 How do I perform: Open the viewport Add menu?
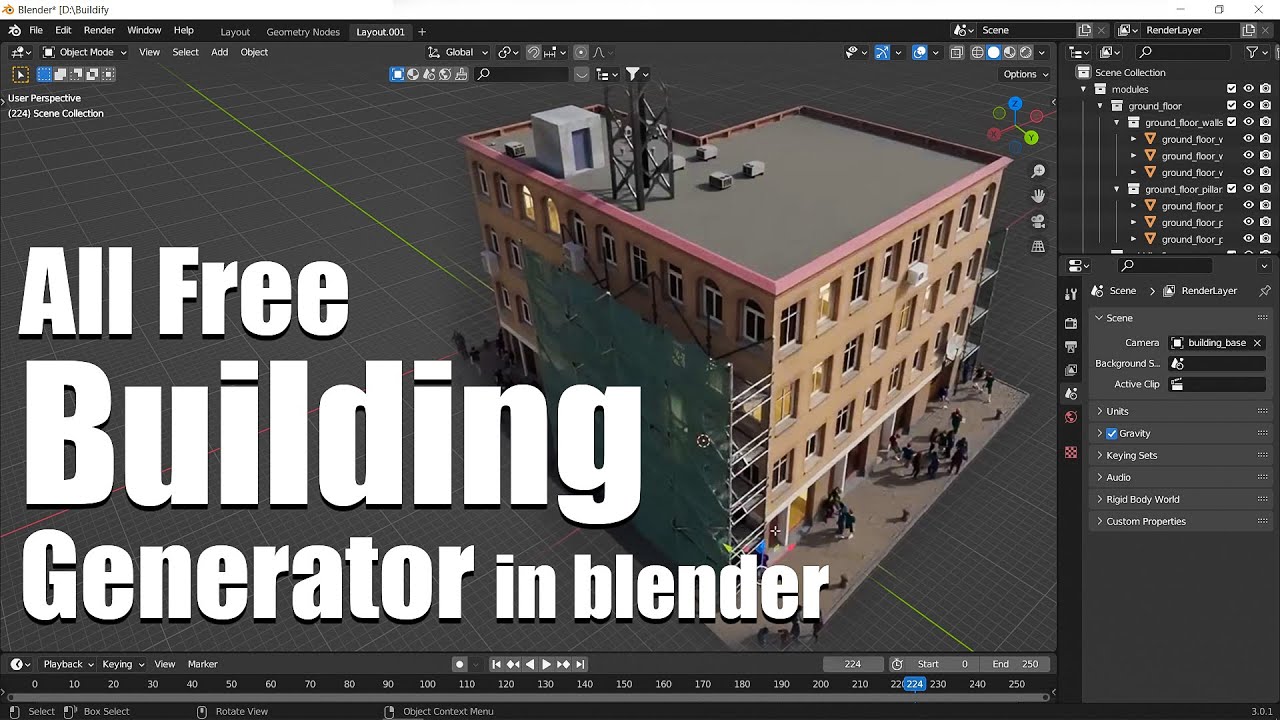point(219,52)
